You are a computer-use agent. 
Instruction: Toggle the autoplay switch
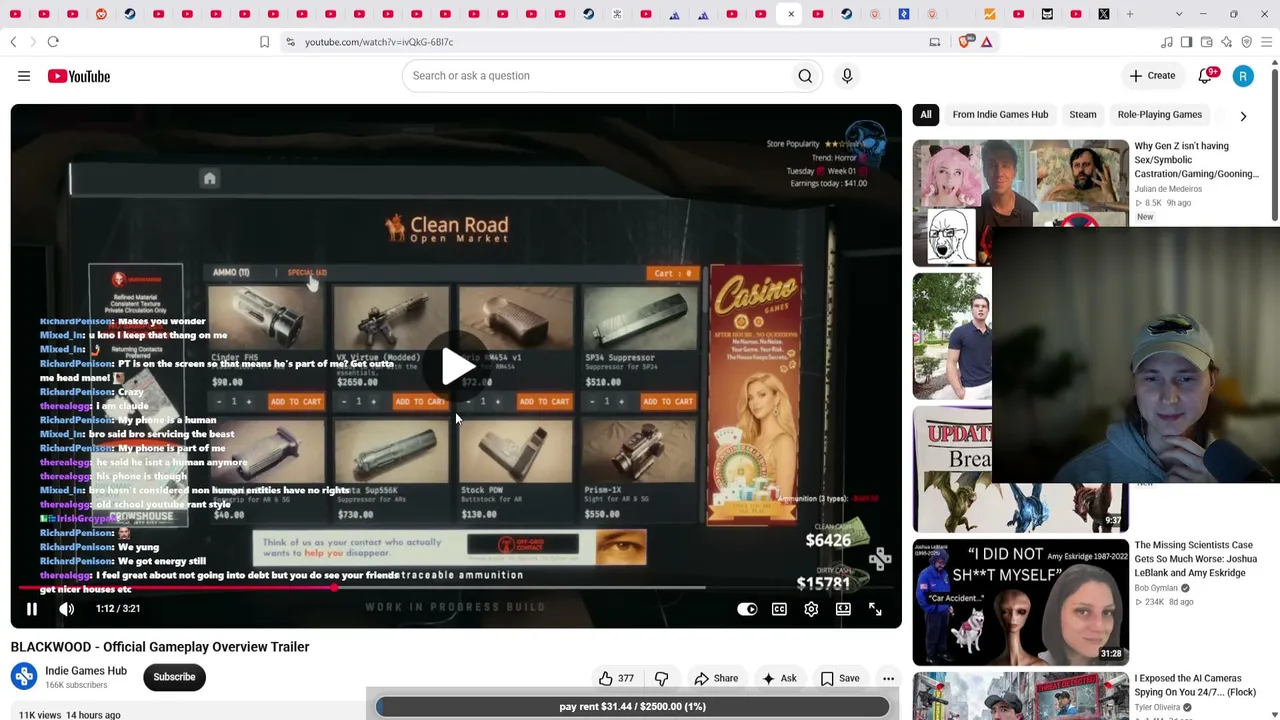pos(747,609)
